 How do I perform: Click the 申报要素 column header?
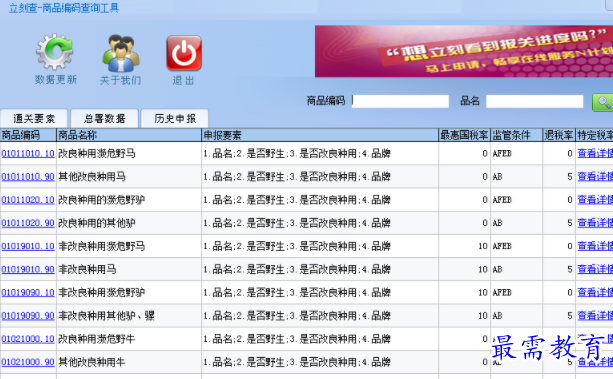click(x=320, y=135)
